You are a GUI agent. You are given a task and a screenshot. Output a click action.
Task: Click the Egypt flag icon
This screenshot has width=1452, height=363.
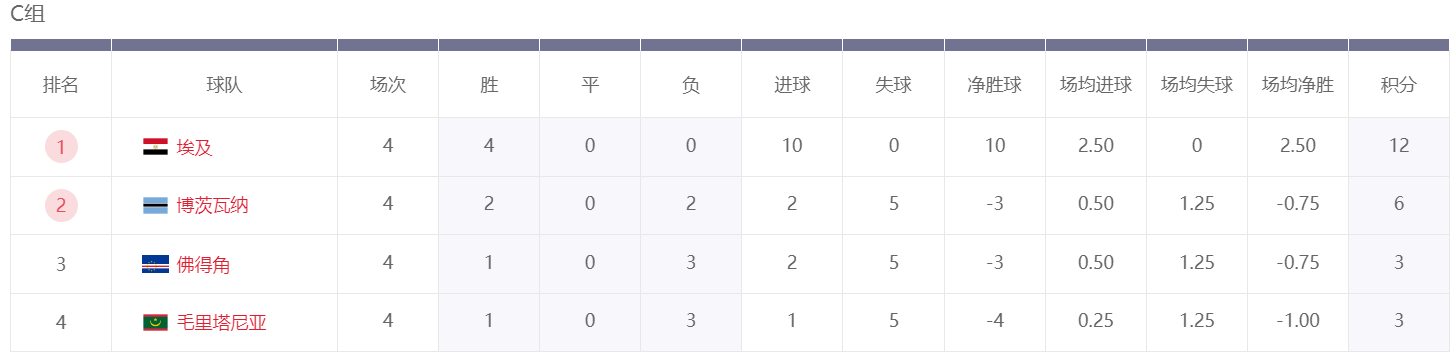click(x=155, y=147)
